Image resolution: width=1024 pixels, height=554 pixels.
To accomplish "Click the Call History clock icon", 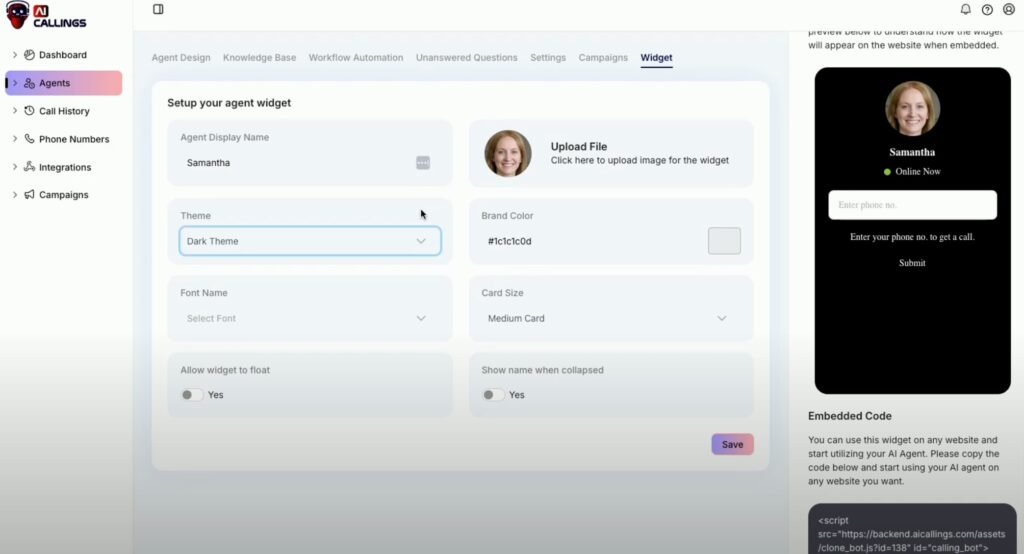I will (x=30, y=111).
